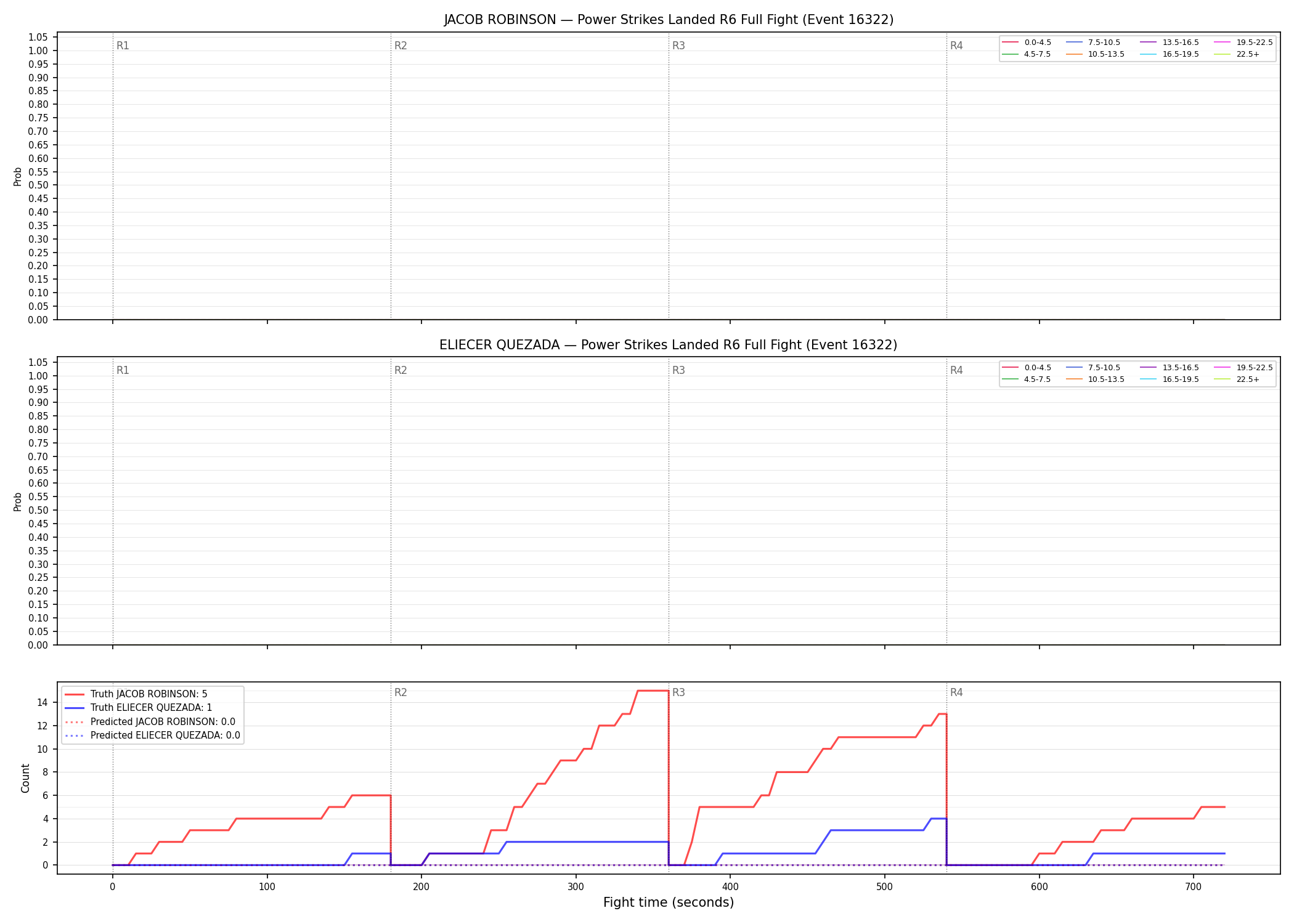1294x924 pixels.
Task: Click the R3 round marker in Eliecer Quezada chart
Action: coord(678,370)
